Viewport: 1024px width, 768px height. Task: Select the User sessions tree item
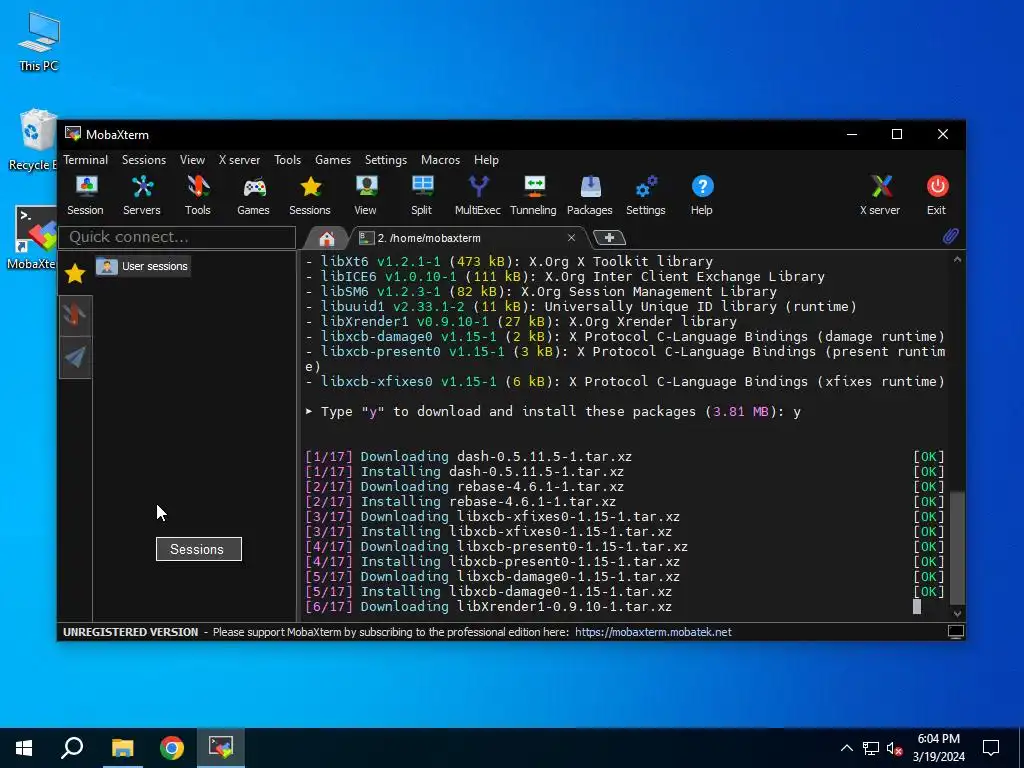click(x=143, y=266)
